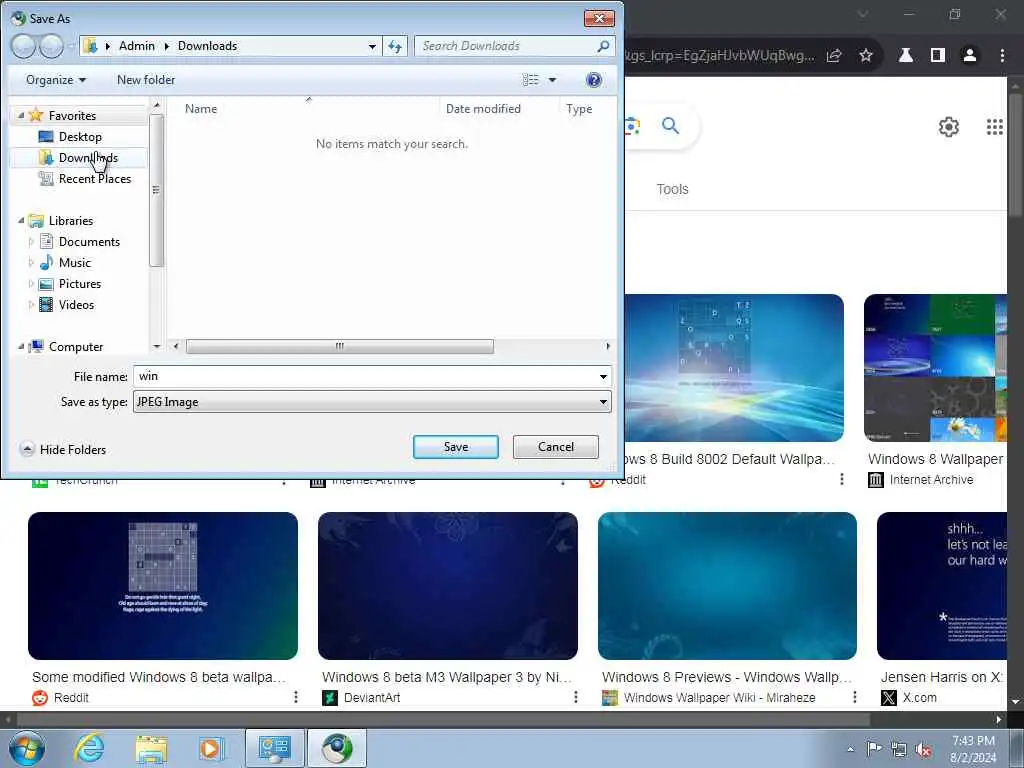The height and width of the screenshot is (768, 1024).
Task: Click Hide Folders toggle
Action: 63,449
